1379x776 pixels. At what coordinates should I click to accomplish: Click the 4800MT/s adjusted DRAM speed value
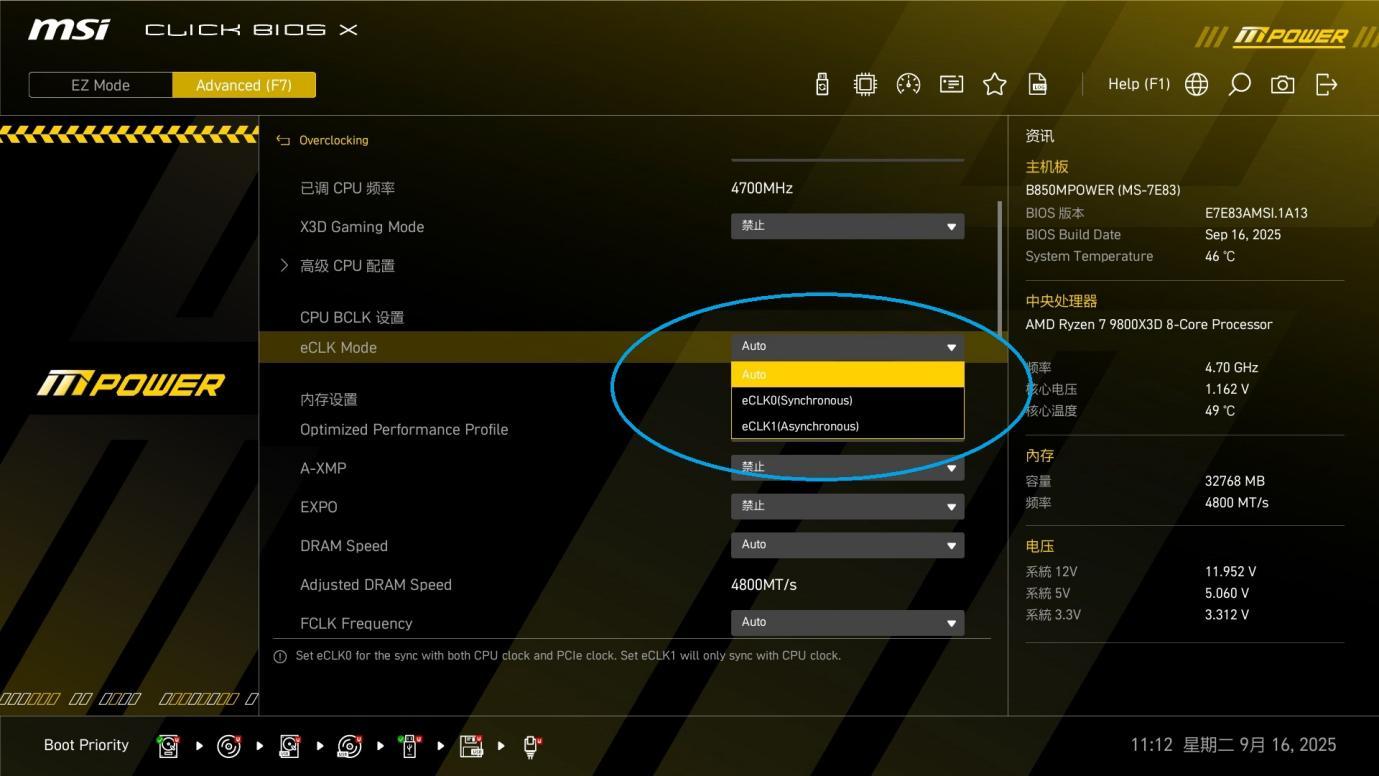(x=764, y=585)
